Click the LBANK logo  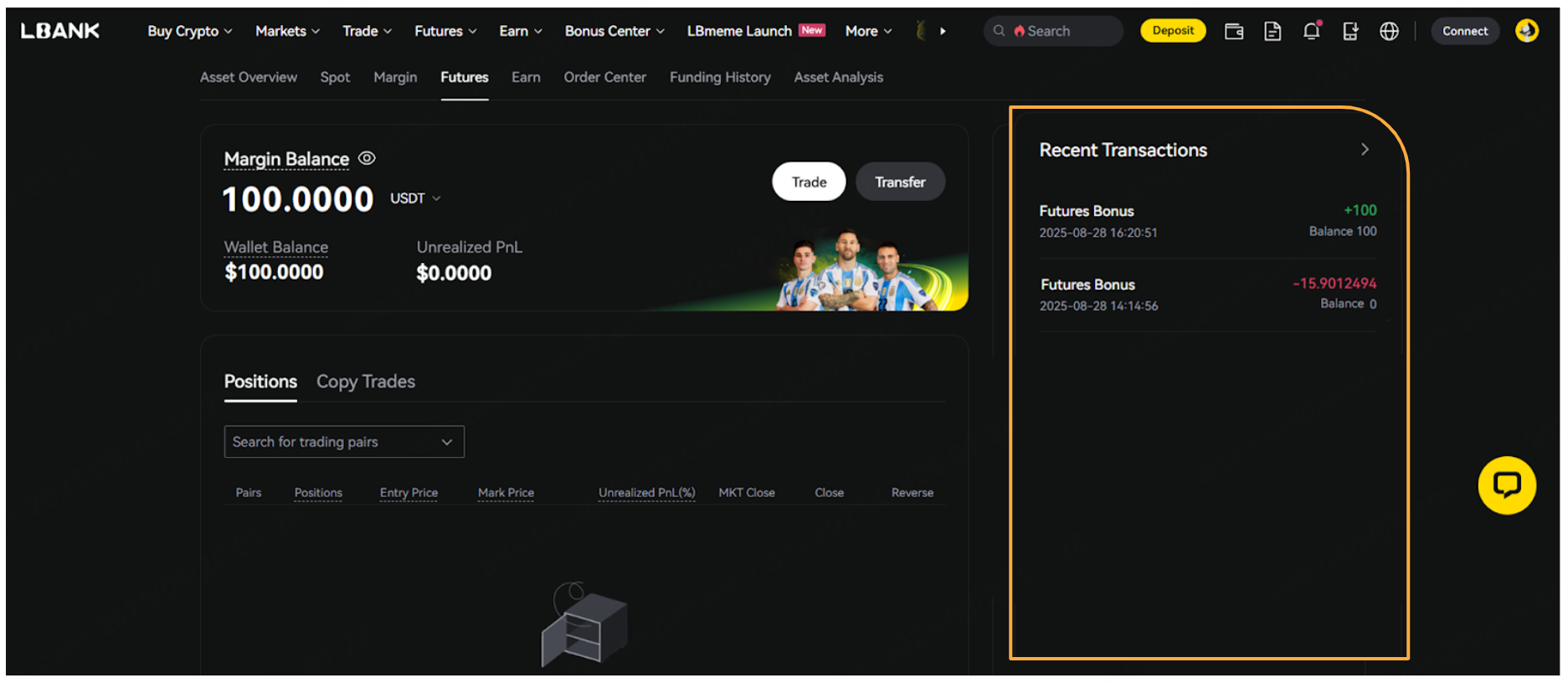[60, 31]
